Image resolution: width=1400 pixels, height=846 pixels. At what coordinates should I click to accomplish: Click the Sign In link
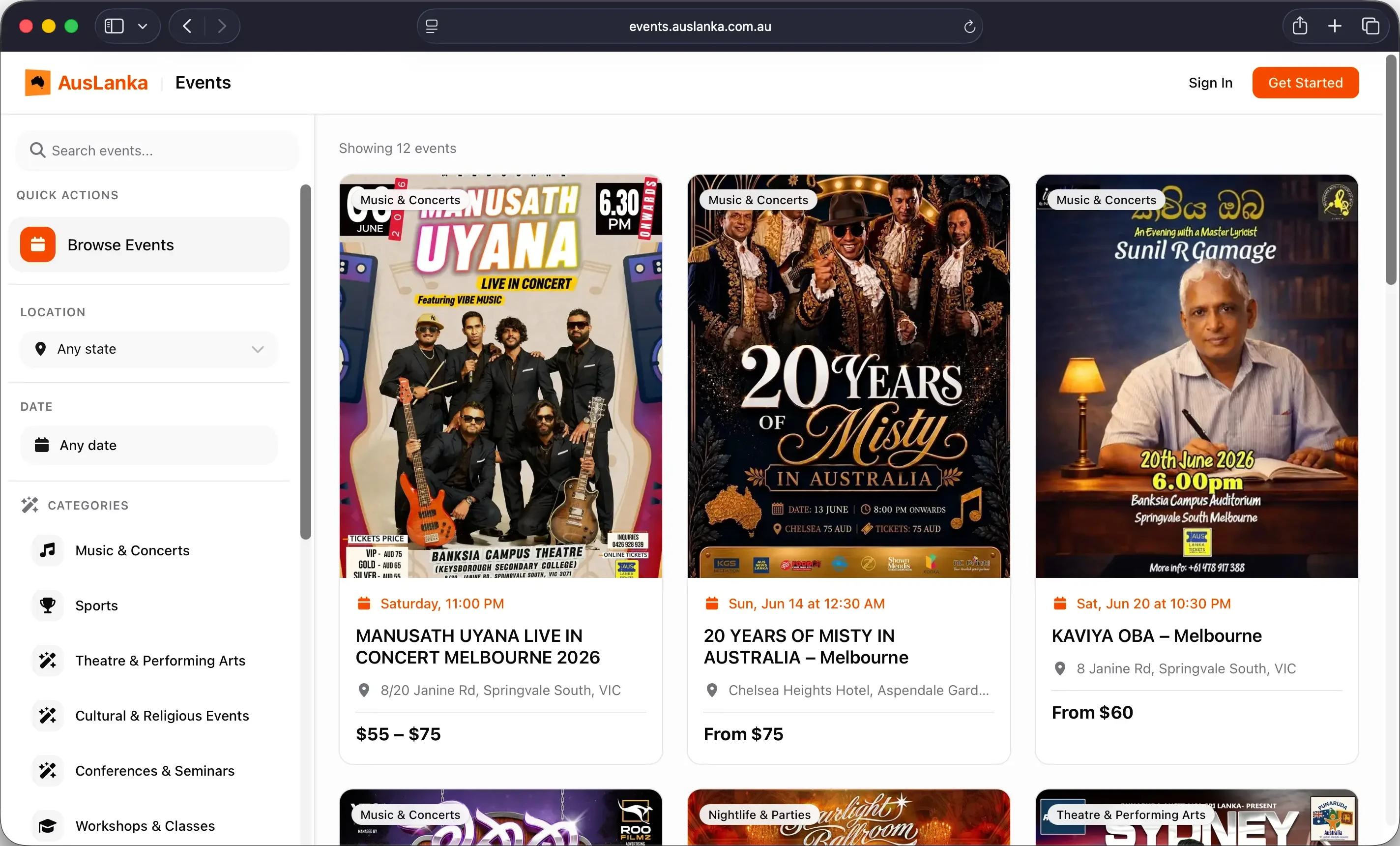1210,83
